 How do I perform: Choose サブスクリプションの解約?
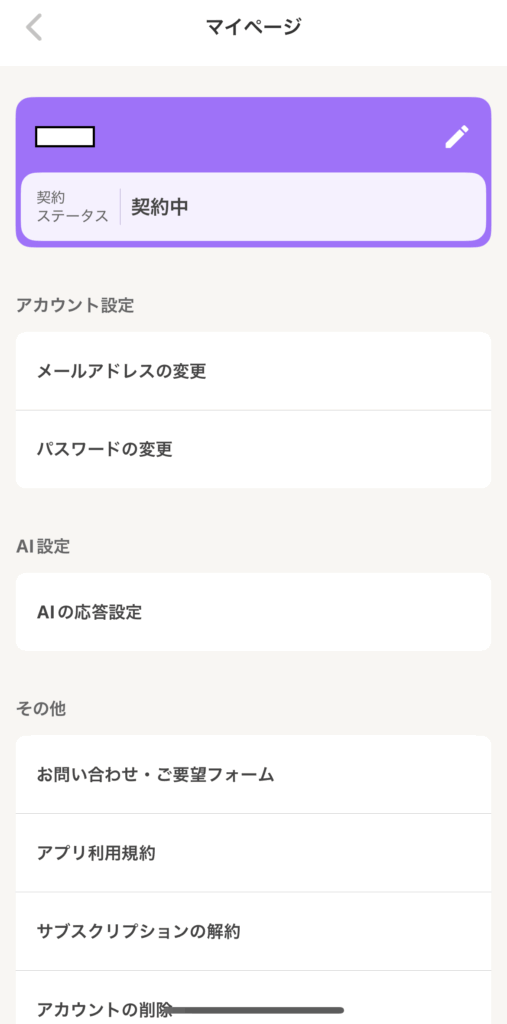[x=254, y=931]
